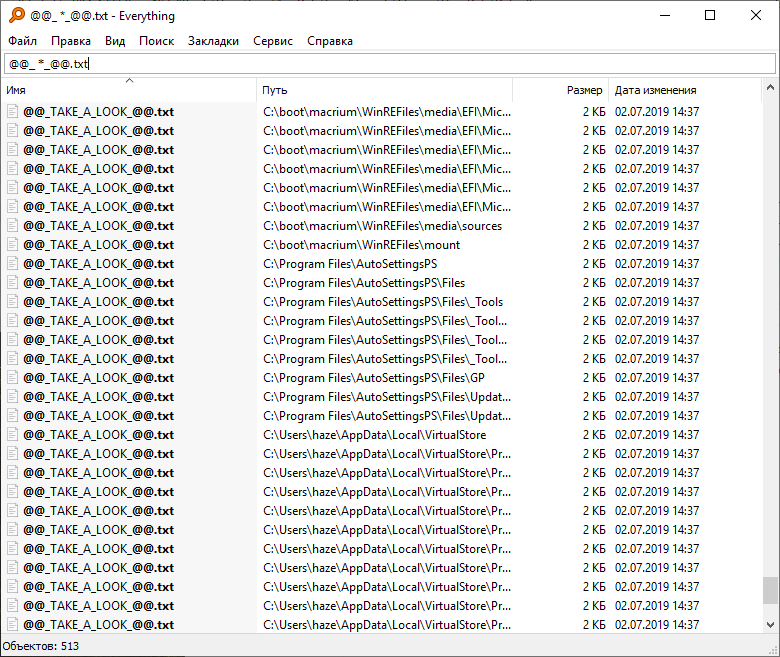The image size is (780, 657).
Task: Close the Everything window
Action: pyautogui.click(x=756, y=15)
